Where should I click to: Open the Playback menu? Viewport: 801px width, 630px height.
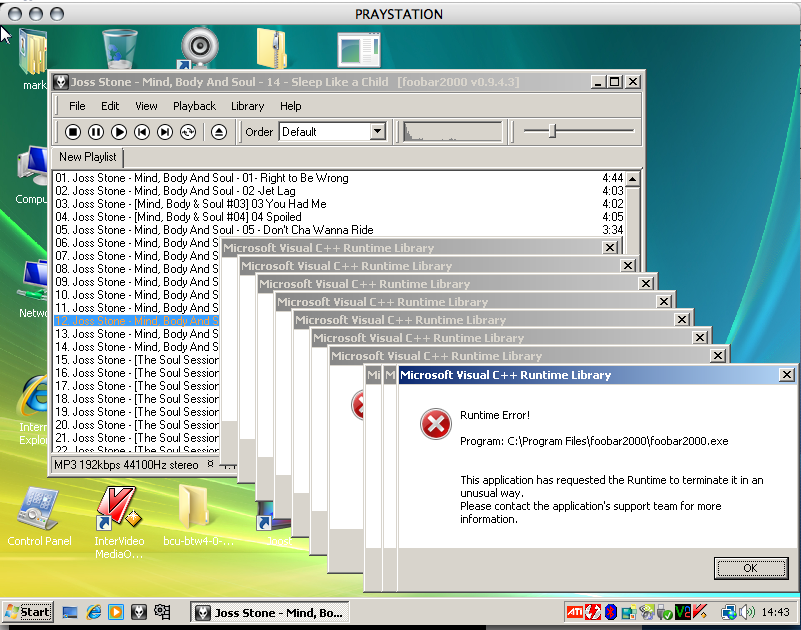point(194,106)
